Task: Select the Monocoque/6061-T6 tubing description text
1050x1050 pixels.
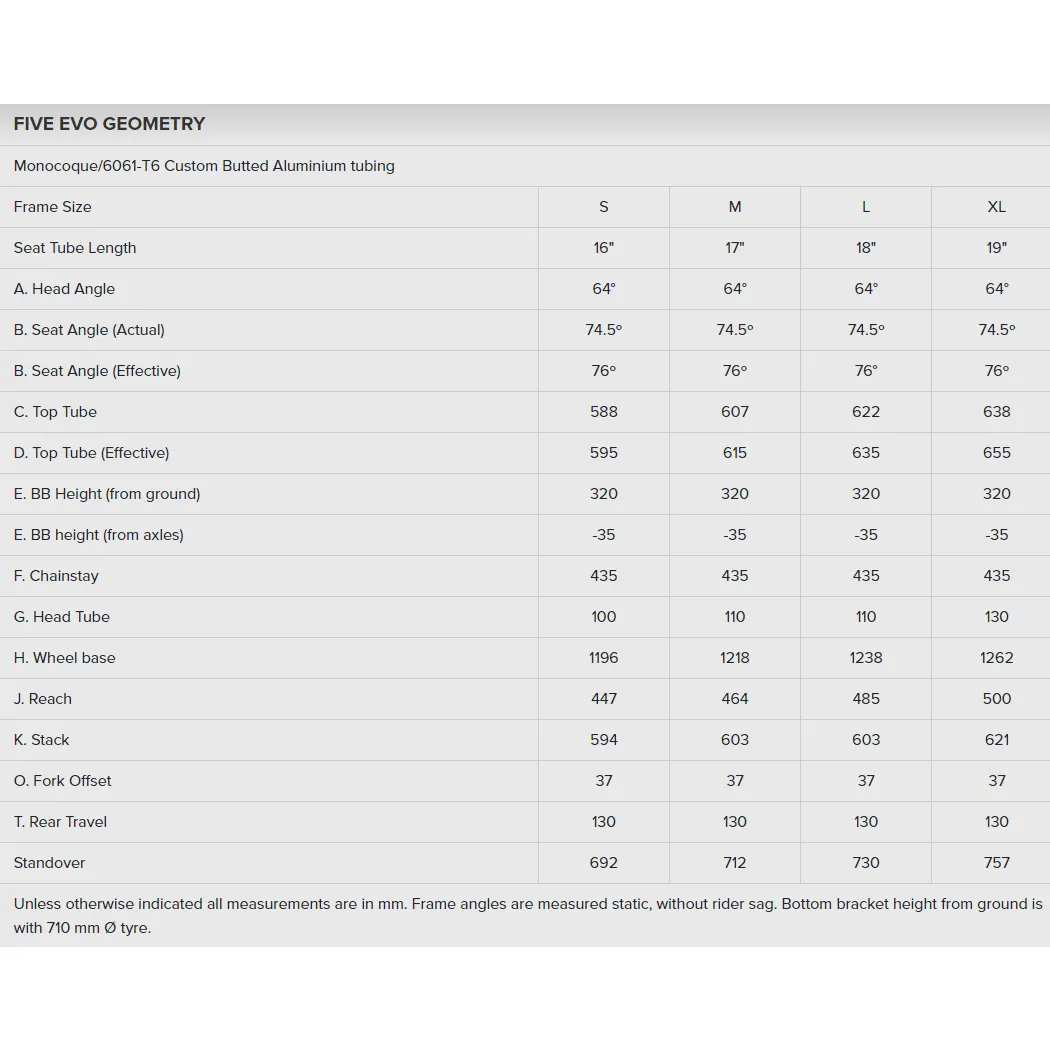Action: (x=204, y=166)
